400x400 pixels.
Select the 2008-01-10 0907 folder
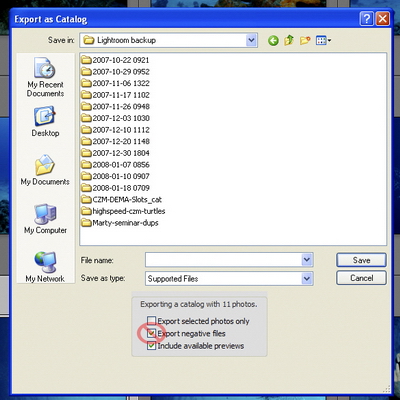coord(115,176)
